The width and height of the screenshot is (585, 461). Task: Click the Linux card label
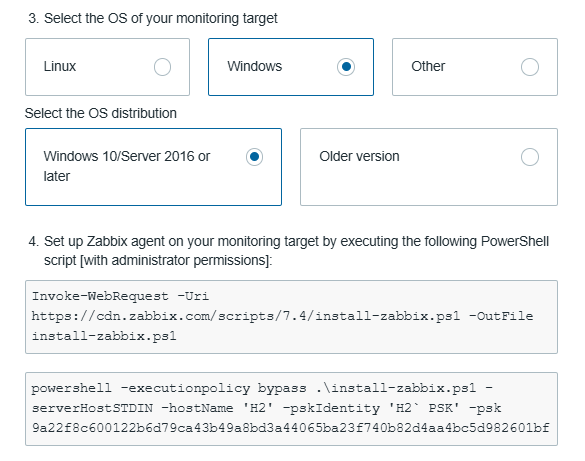pos(60,66)
